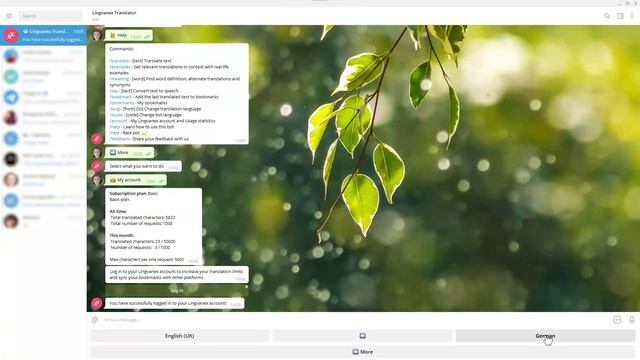Click 'Number of requests: 3 / 1000' line
Image resolution: width=640 pixels, height=360 pixels.
pyautogui.click(x=140, y=247)
